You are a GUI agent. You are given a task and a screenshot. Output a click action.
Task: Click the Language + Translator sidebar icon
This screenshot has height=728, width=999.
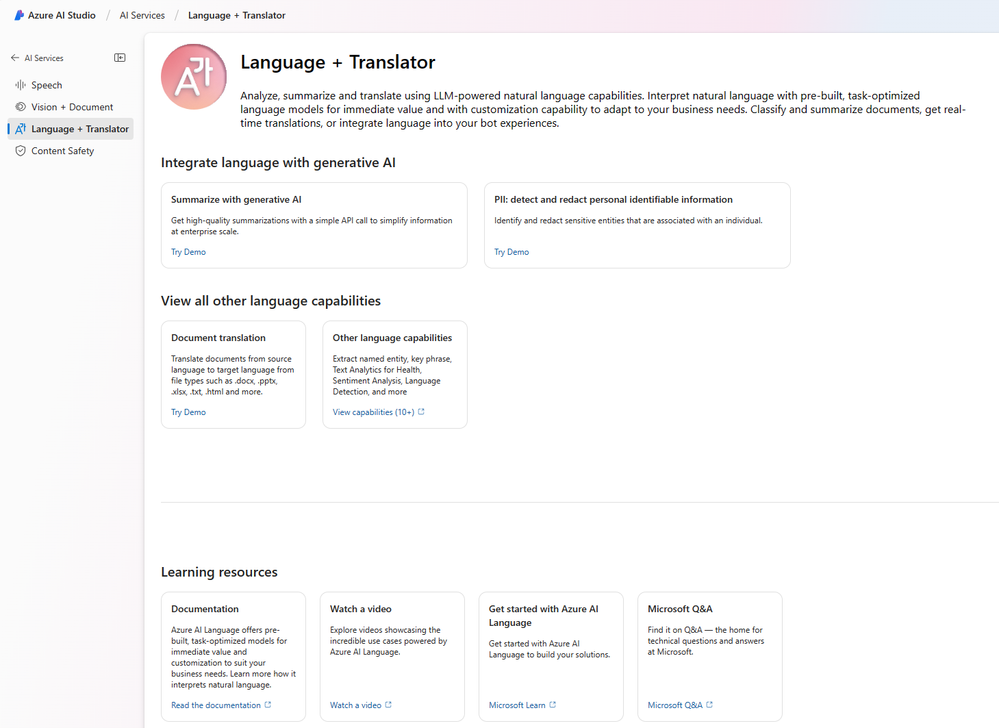pyautogui.click(x=20, y=129)
